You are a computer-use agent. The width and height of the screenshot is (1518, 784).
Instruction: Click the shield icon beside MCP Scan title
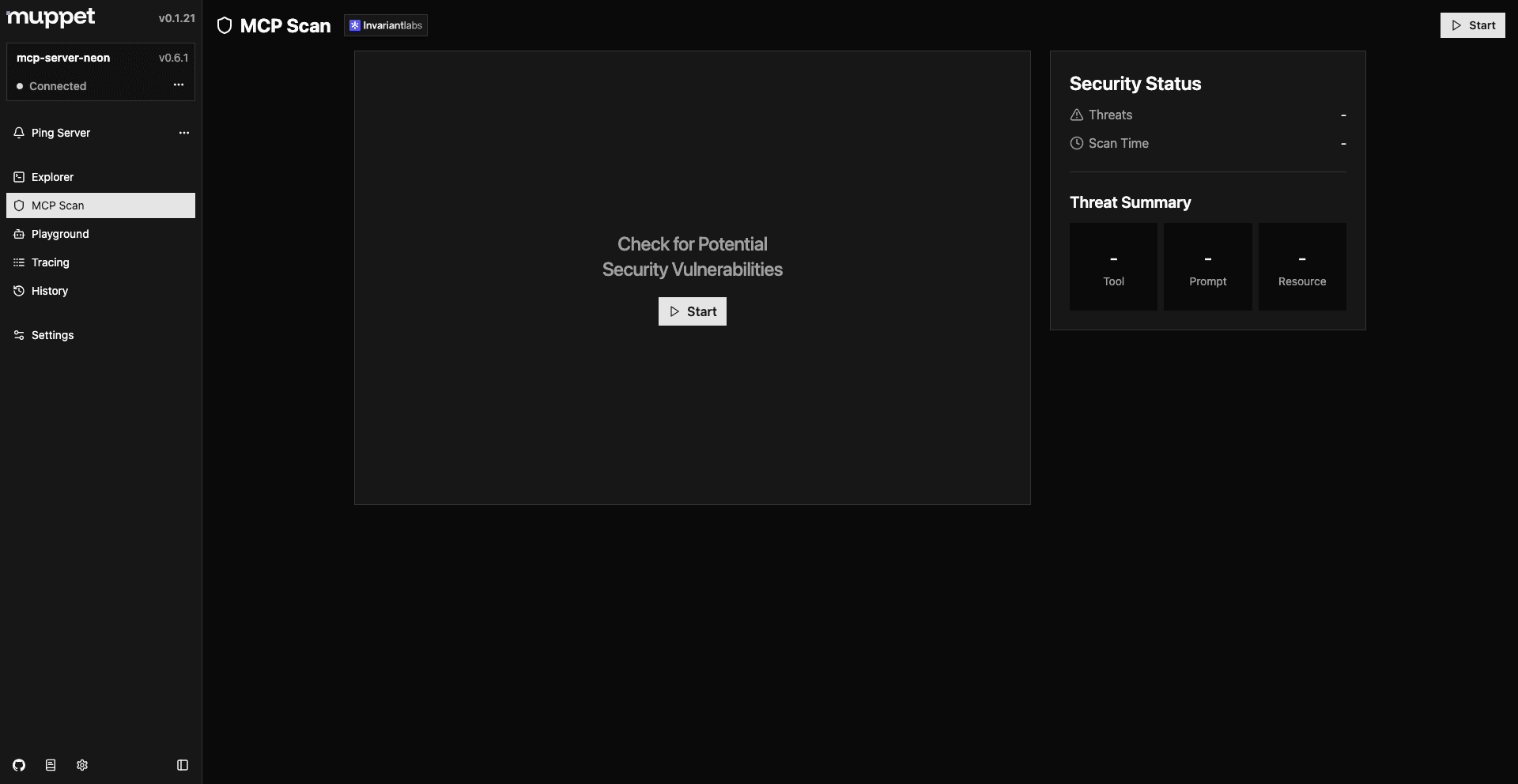click(x=225, y=26)
